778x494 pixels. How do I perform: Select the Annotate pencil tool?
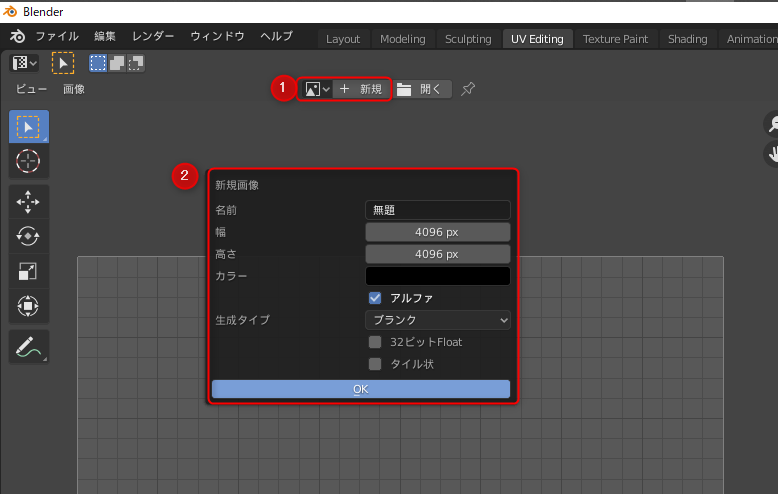pyautogui.click(x=28, y=347)
